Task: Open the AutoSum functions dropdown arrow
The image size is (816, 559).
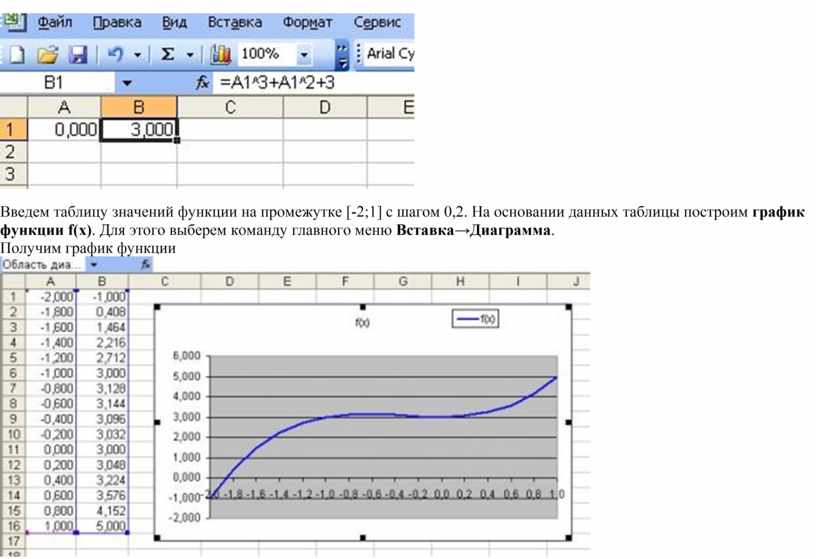Action: (x=189, y=55)
